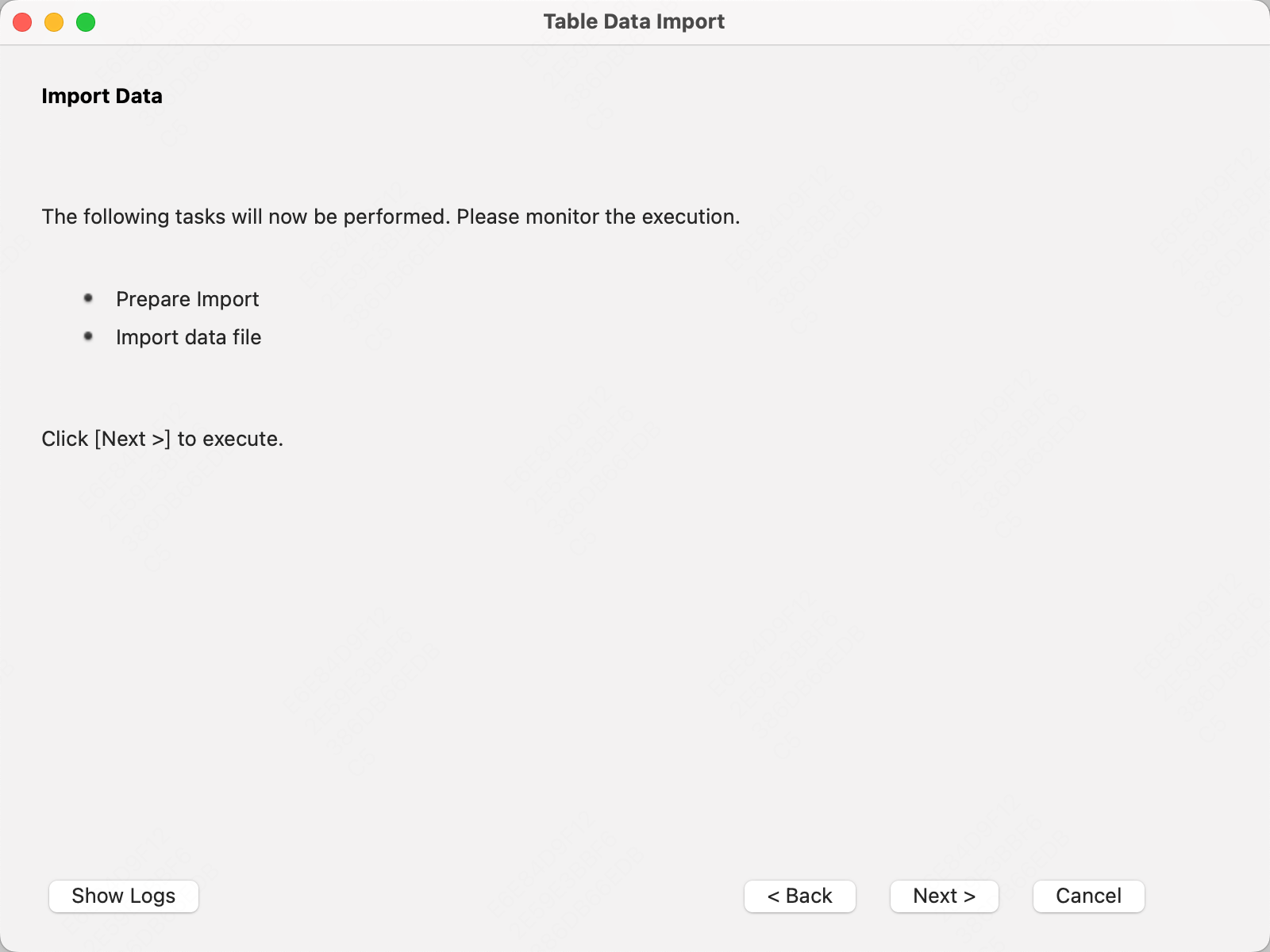The width and height of the screenshot is (1270, 952).
Task: Click the Prepare Import status bullet
Action: (89, 297)
